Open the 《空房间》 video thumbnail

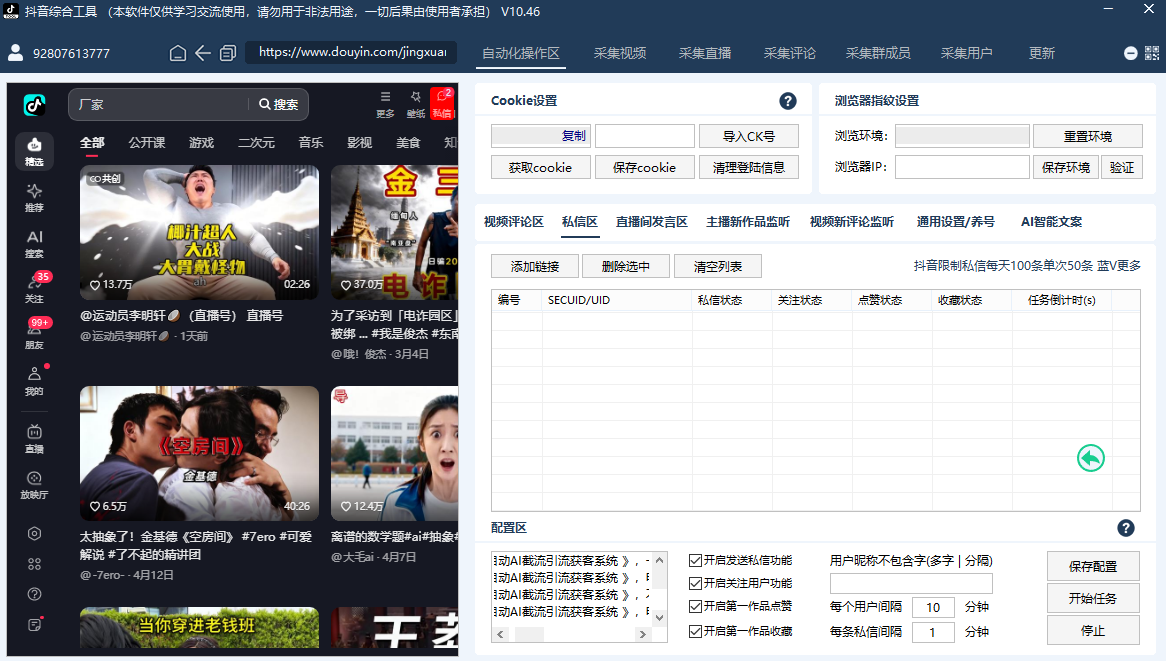199,453
